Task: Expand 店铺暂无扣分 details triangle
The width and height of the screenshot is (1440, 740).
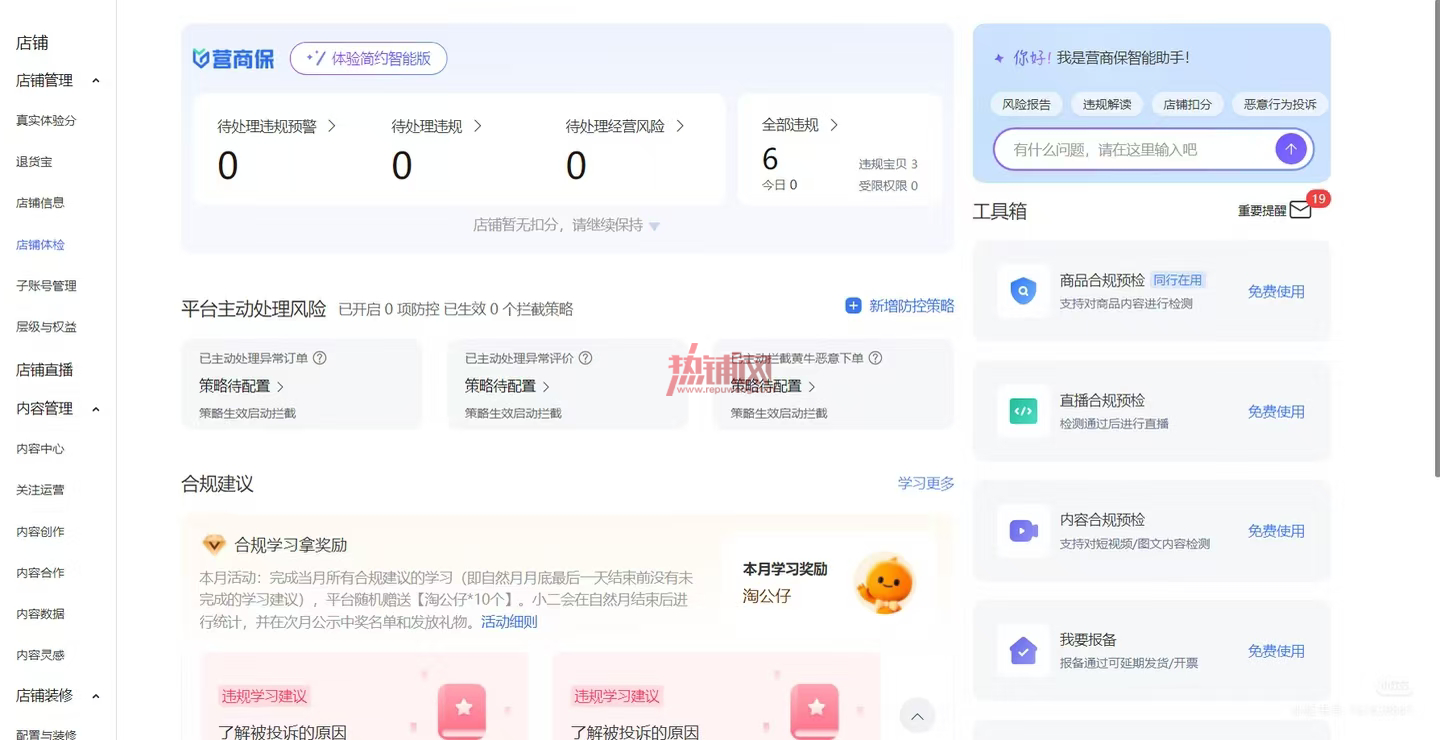Action: 655,226
